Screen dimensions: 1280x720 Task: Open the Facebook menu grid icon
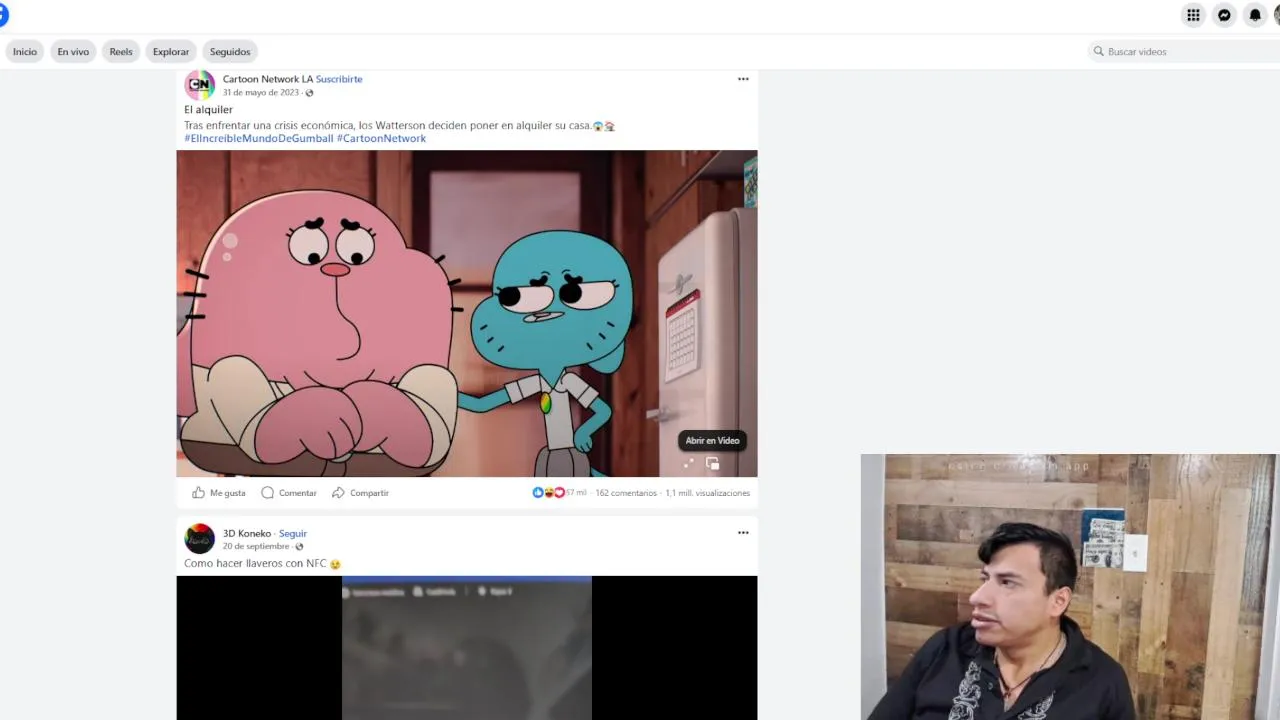point(1193,15)
